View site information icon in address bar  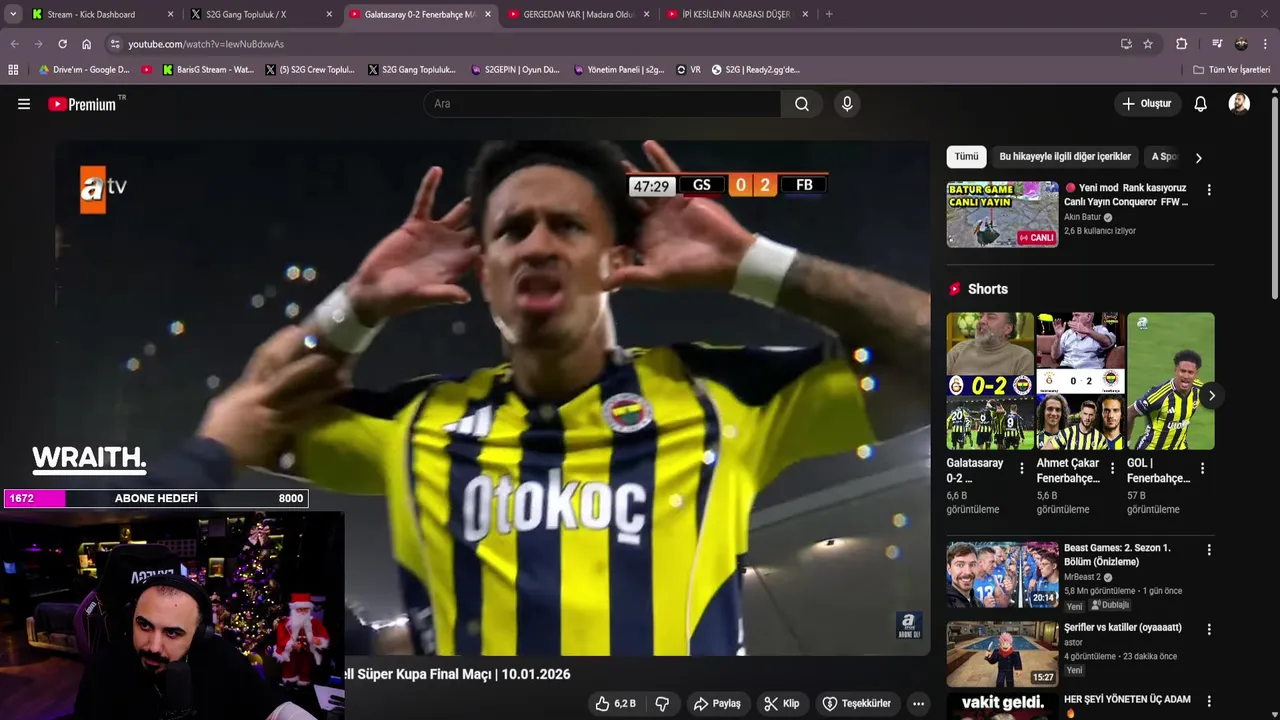coord(115,44)
